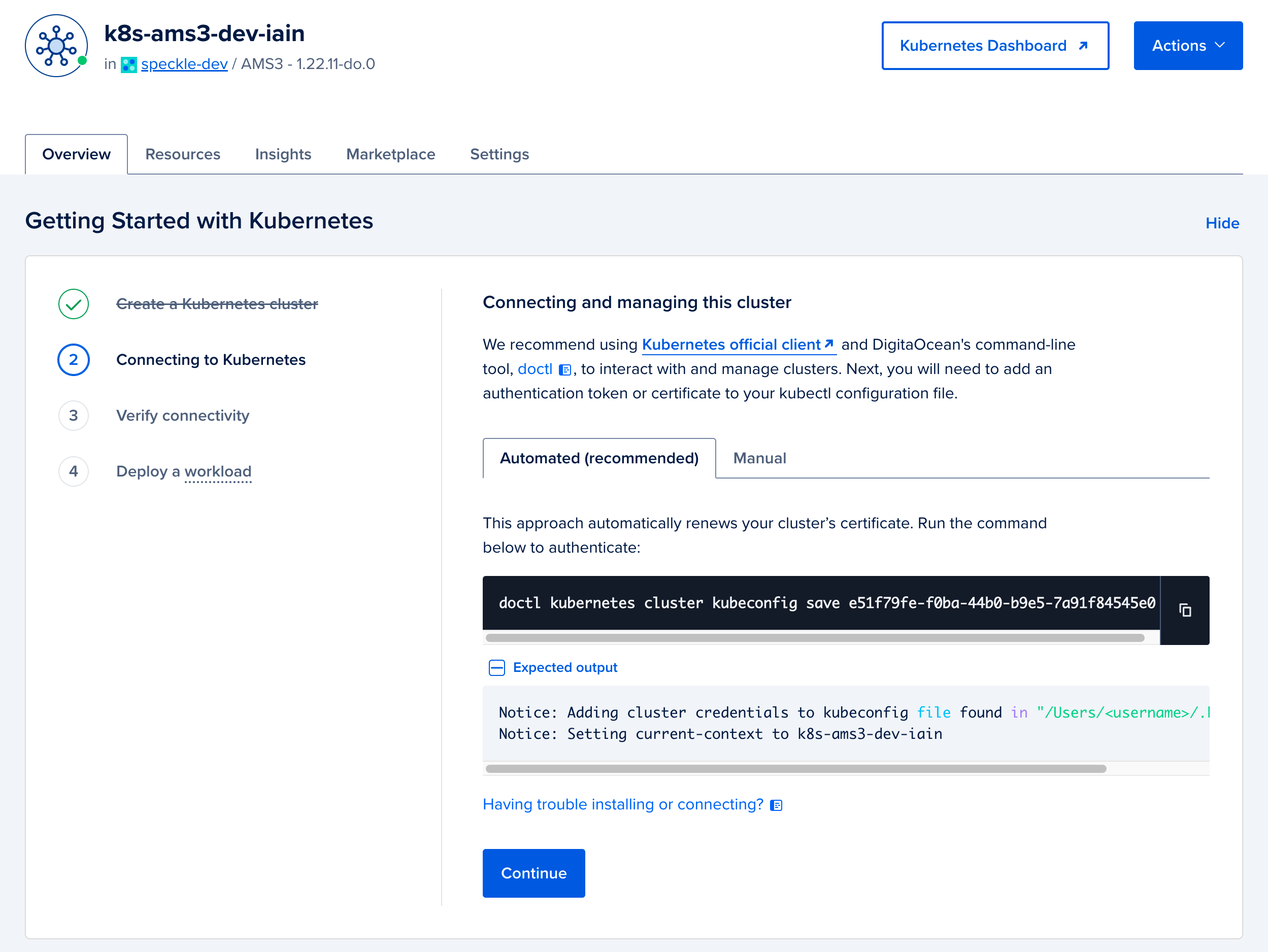This screenshot has width=1268, height=952.
Task: Collapse the Expected output section
Action: pyautogui.click(x=496, y=668)
